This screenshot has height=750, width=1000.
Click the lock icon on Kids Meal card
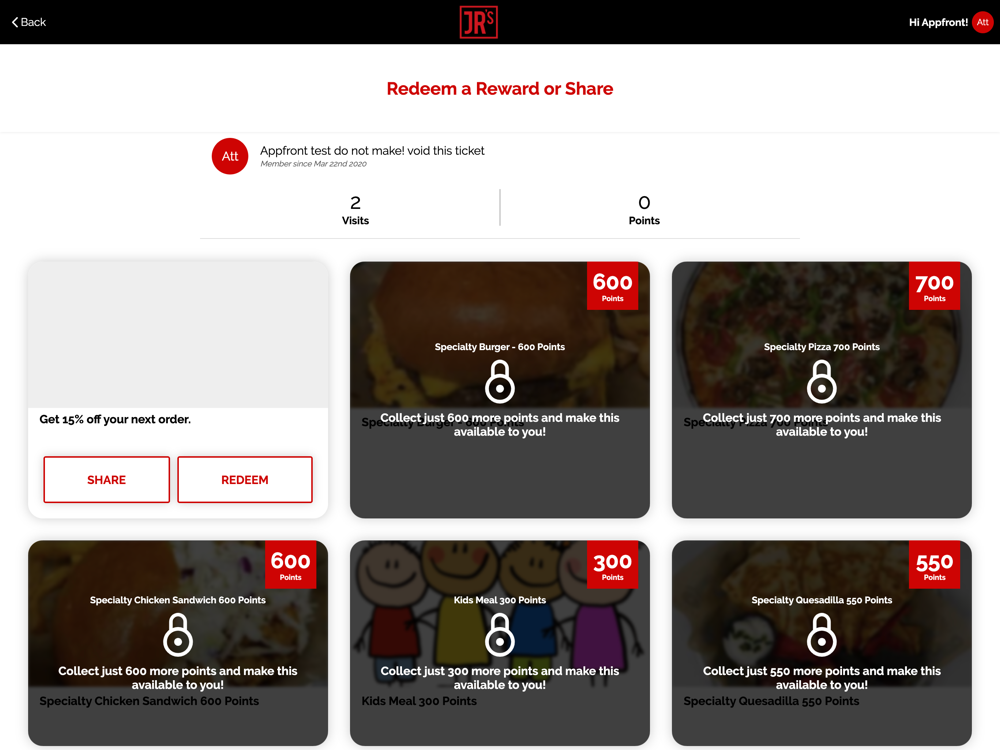click(x=500, y=635)
